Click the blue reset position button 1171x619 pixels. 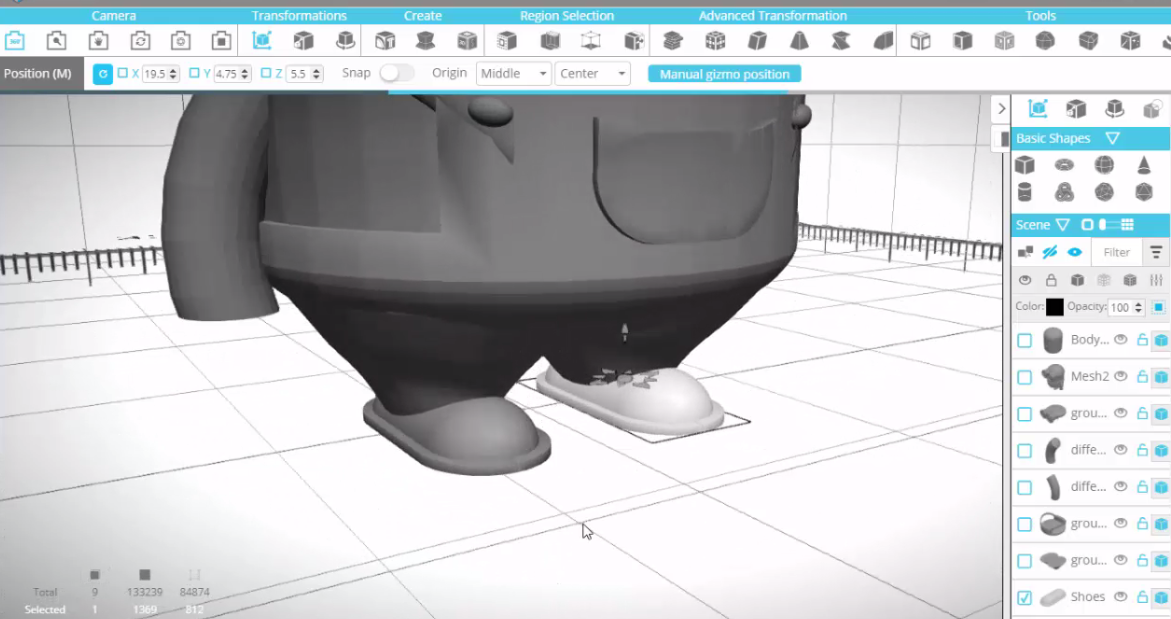point(103,74)
